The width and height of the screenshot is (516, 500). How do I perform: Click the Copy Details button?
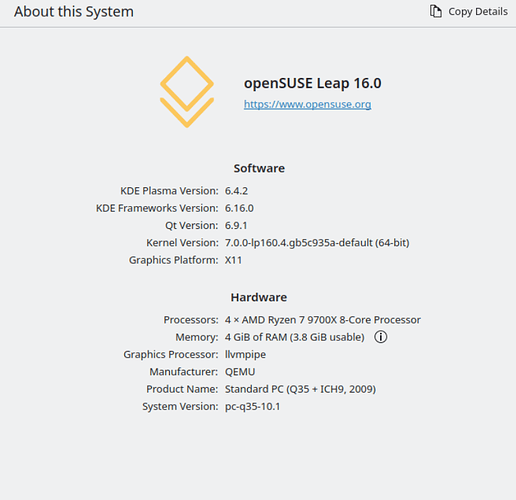point(468,11)
